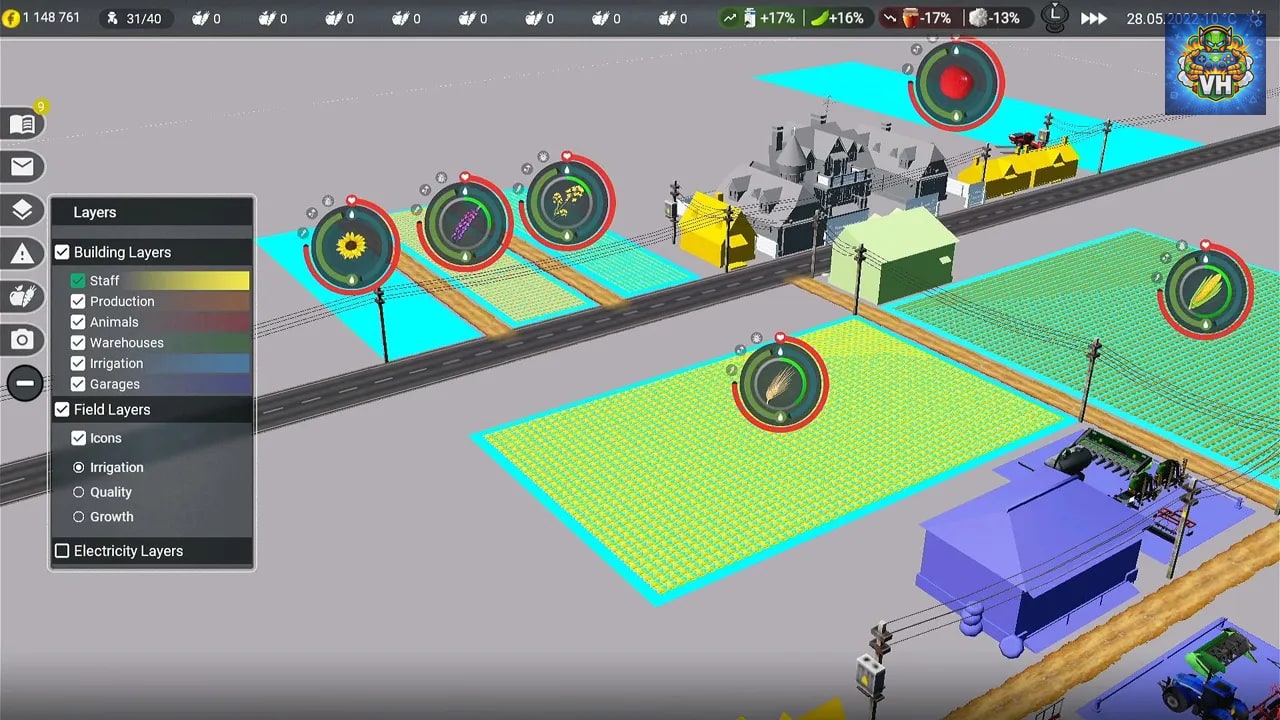Click the Warehouses green color bar
The height and width of the screenshot is (720, 1280).
pyautogui.click(x=160, y=343)
